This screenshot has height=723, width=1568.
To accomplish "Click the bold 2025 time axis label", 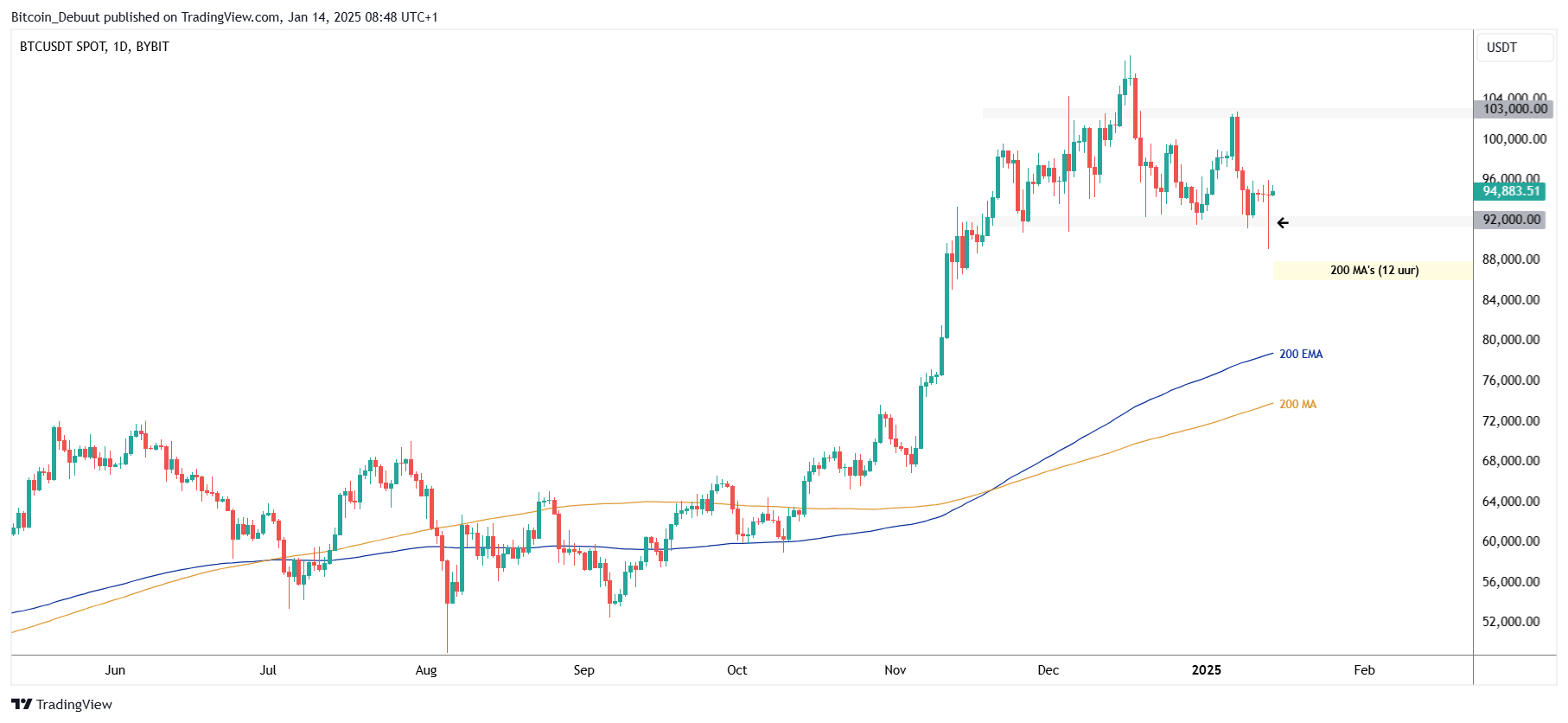I will click(x=1206, y=670).
